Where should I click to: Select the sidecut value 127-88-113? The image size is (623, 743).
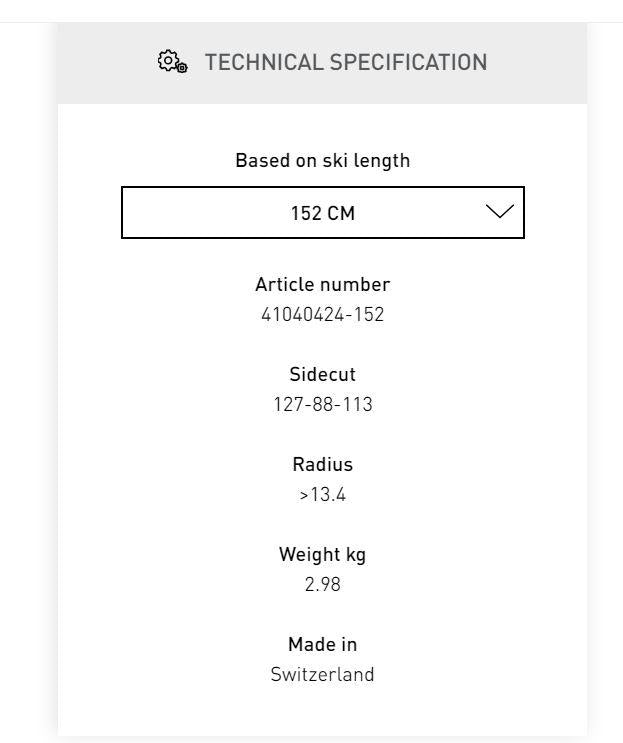(322, 405)
